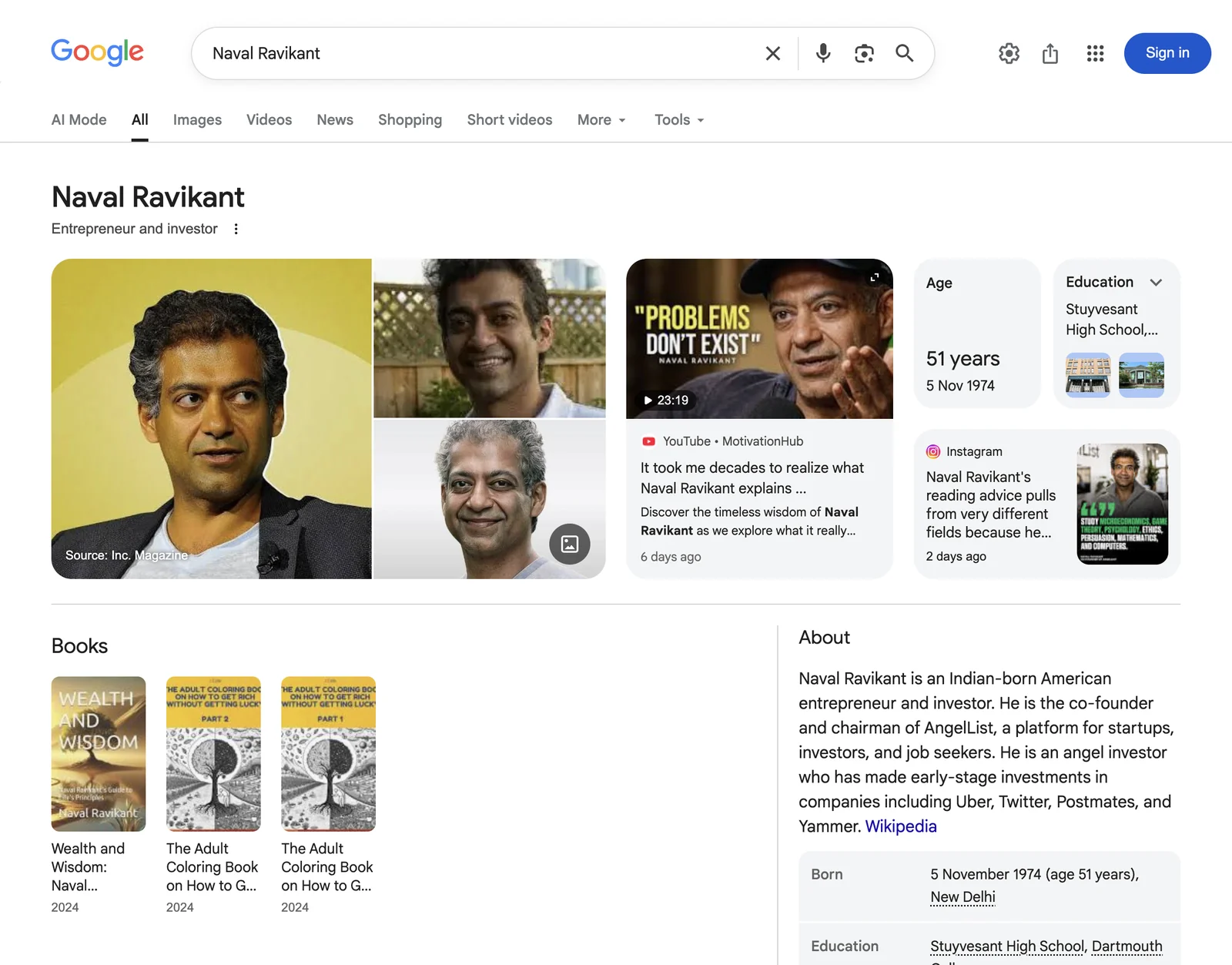Expand the More dropdown
1232x965 pixels.
pyautogui.click(x=602, y=119)
